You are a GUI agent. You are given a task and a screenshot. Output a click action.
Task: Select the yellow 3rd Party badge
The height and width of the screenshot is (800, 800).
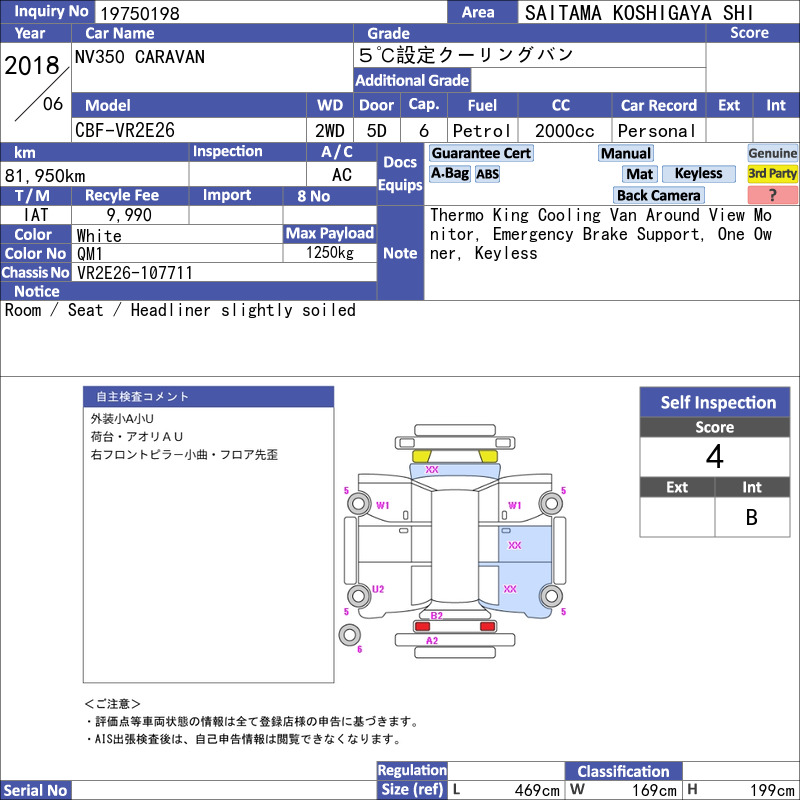point(772,173)
